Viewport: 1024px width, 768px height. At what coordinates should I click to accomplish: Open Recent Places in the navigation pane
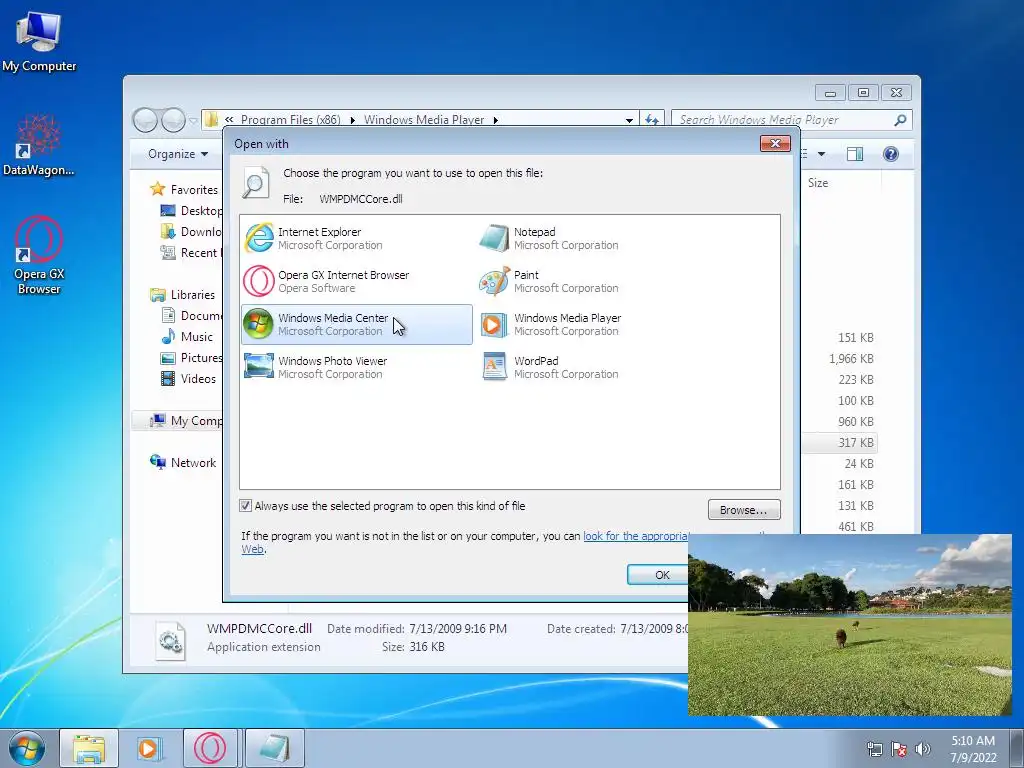pyautogui.click(x=191, y=252)
